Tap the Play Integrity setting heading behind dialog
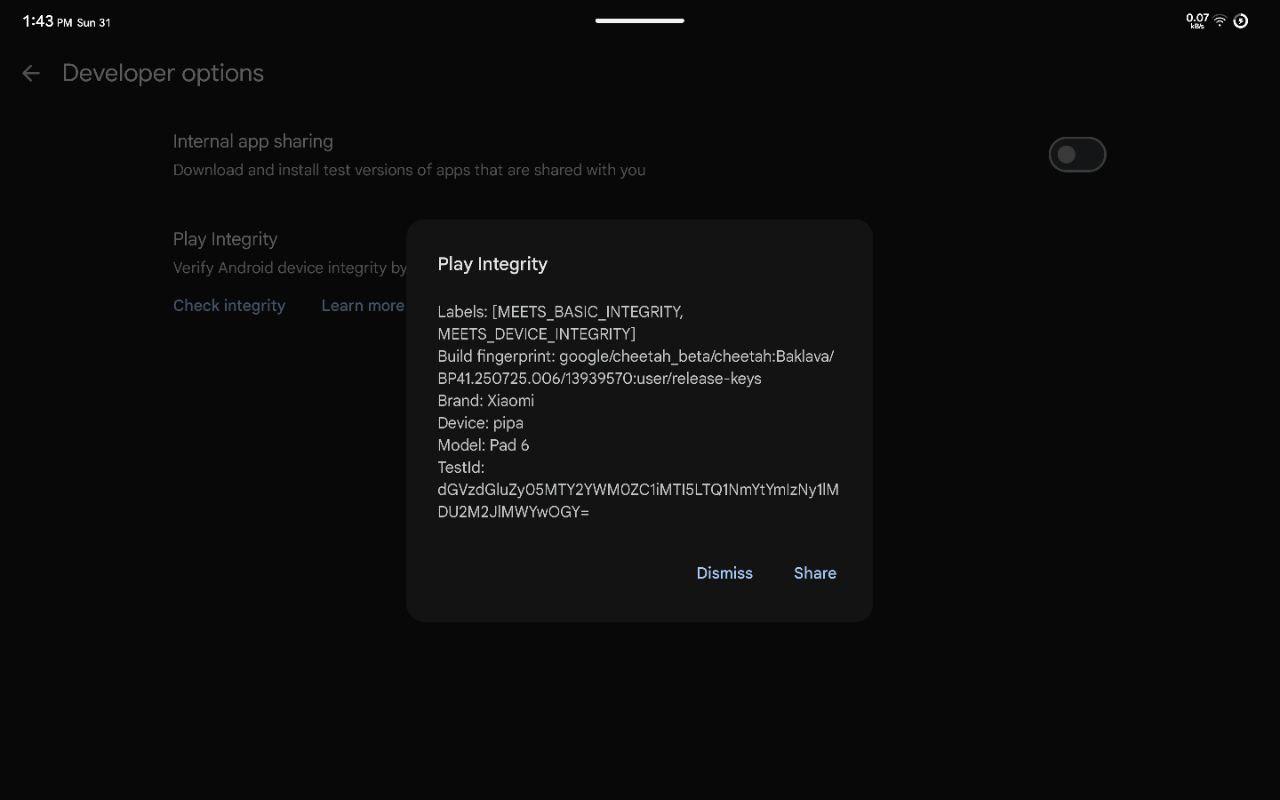 [x=225, y=239]
